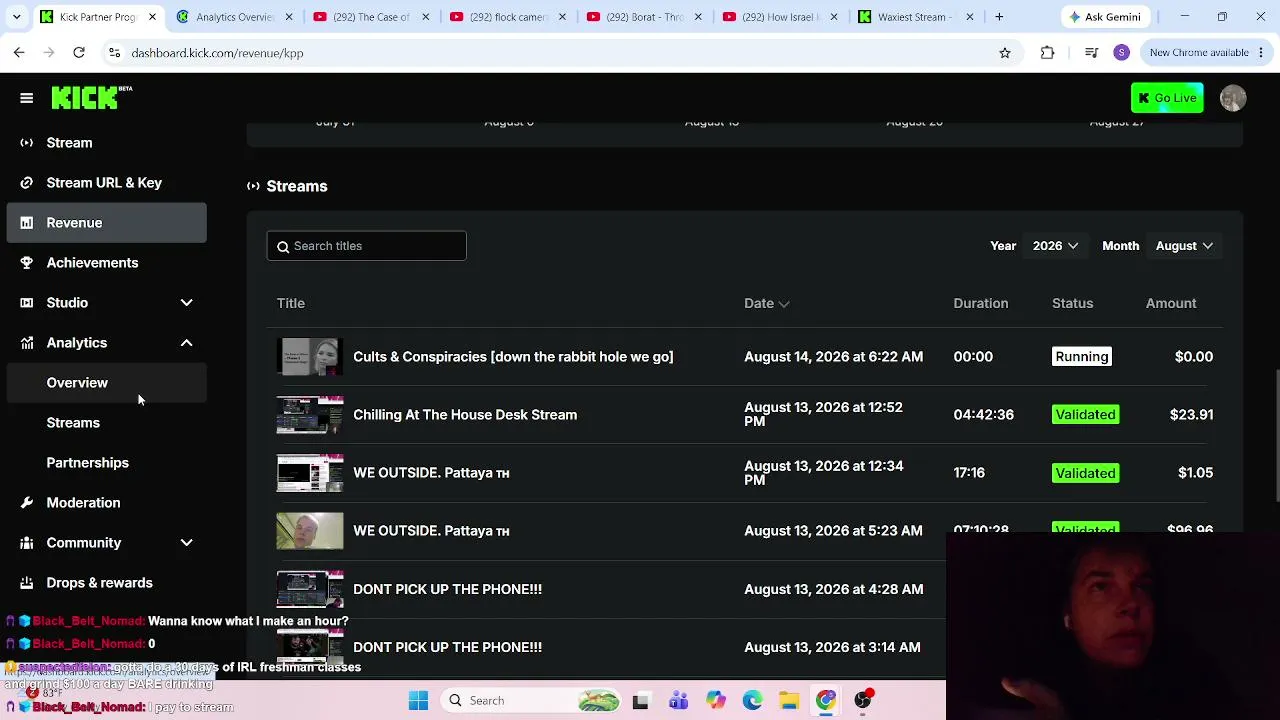
Task: Open the Chrome extensions puzzle icon
Action: (1047, 53)
